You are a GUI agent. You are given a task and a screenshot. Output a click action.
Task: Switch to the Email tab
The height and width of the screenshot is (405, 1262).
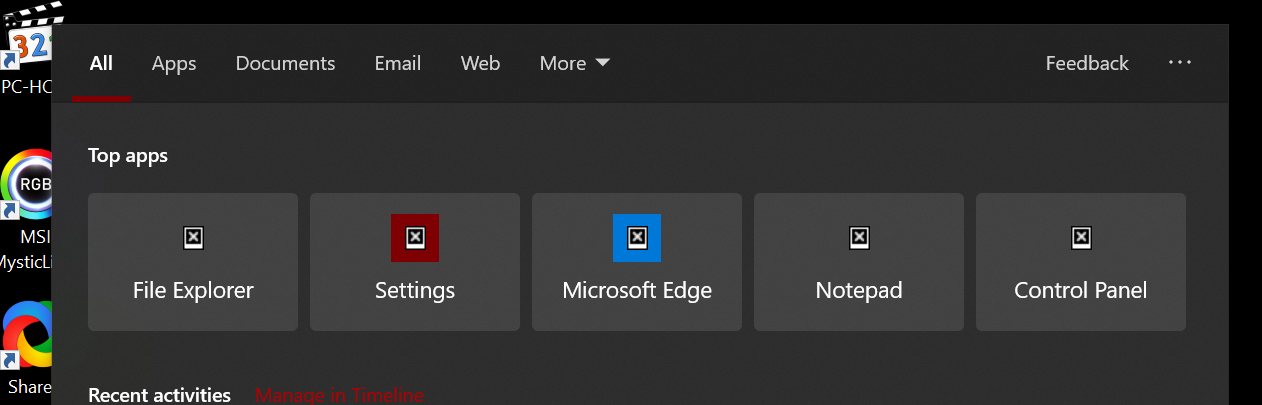(x=398, y=63)
